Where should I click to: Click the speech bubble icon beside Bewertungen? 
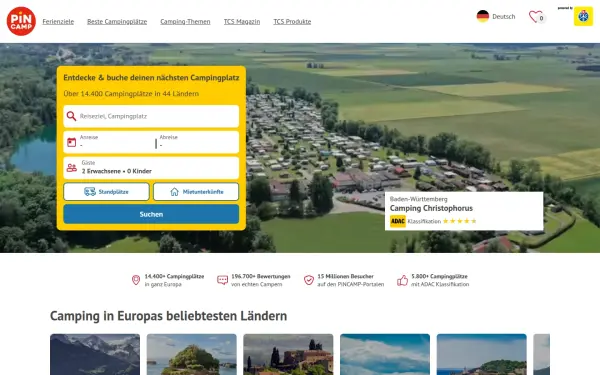[222, 280]
